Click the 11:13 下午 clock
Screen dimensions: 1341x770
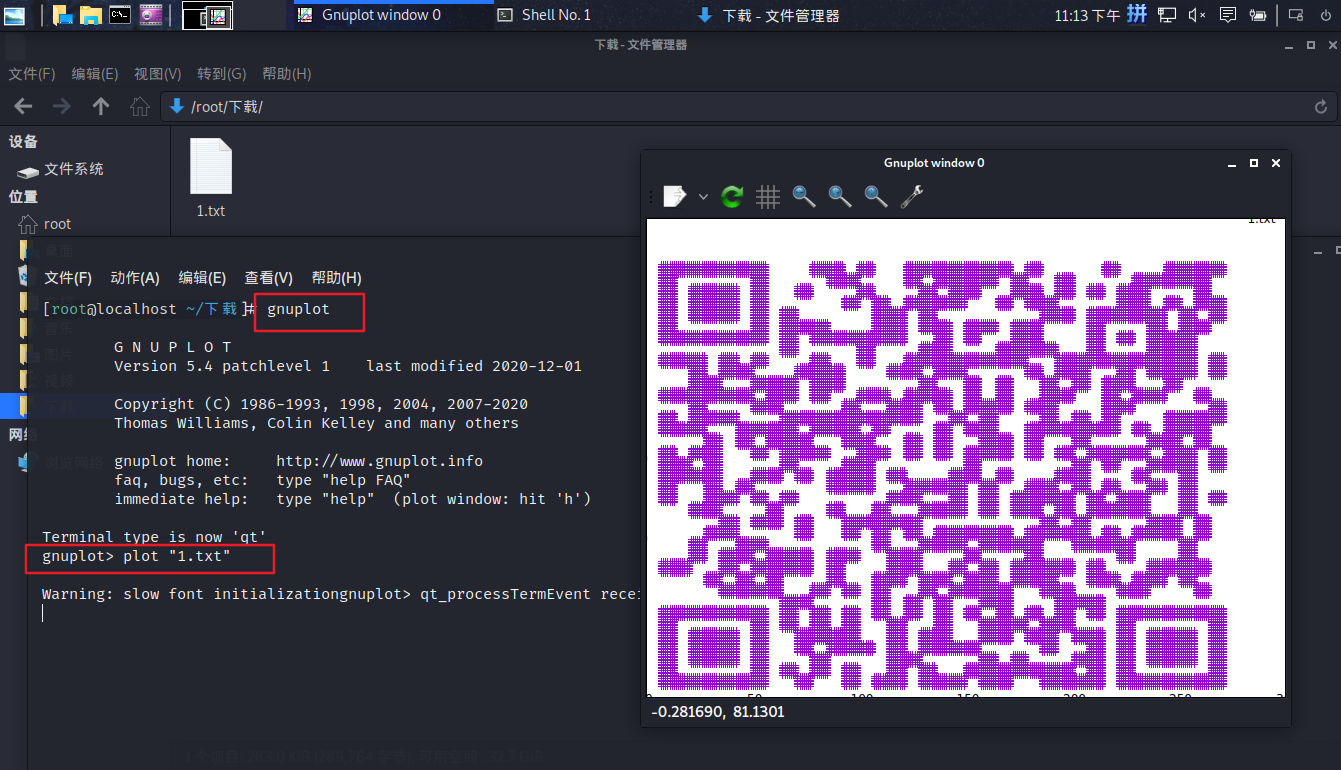pyautogui.click(x=1087, y=15)
